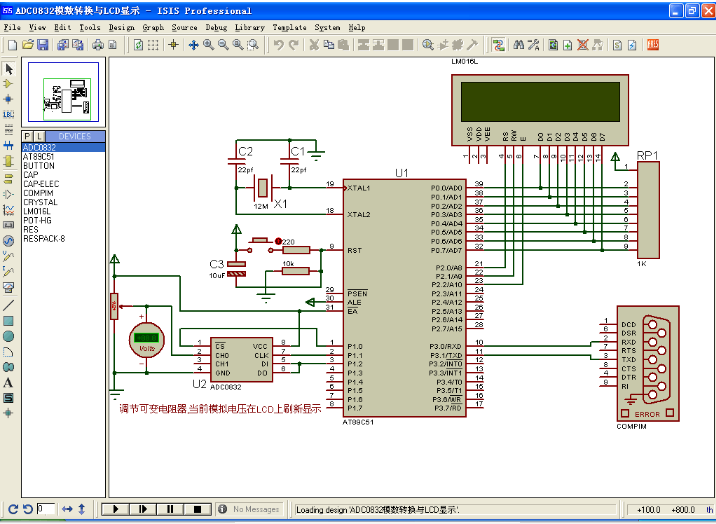The image size is (716, 524).
Task: Click the New Sheet icon
Action: [567, 45]
